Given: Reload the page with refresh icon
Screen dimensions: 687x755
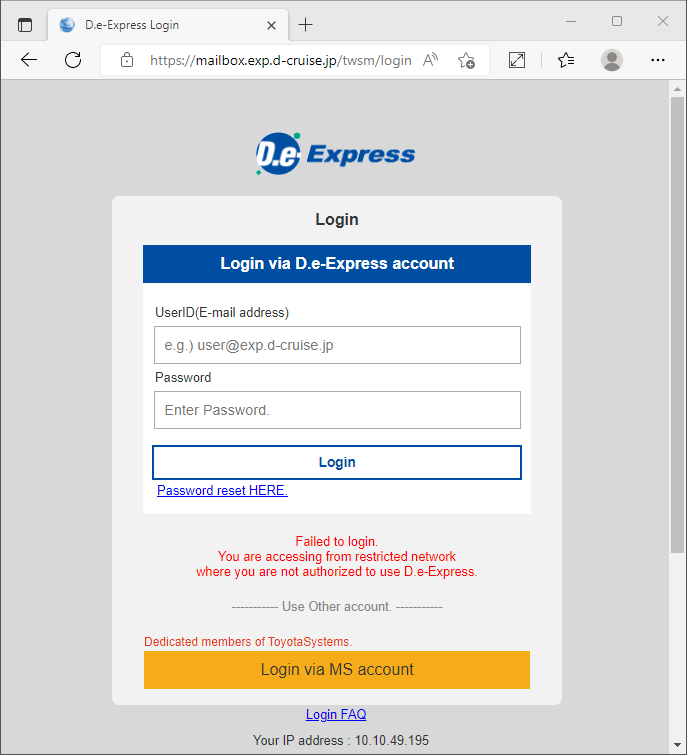Looking at the screenshot, I should coord(73,60).
